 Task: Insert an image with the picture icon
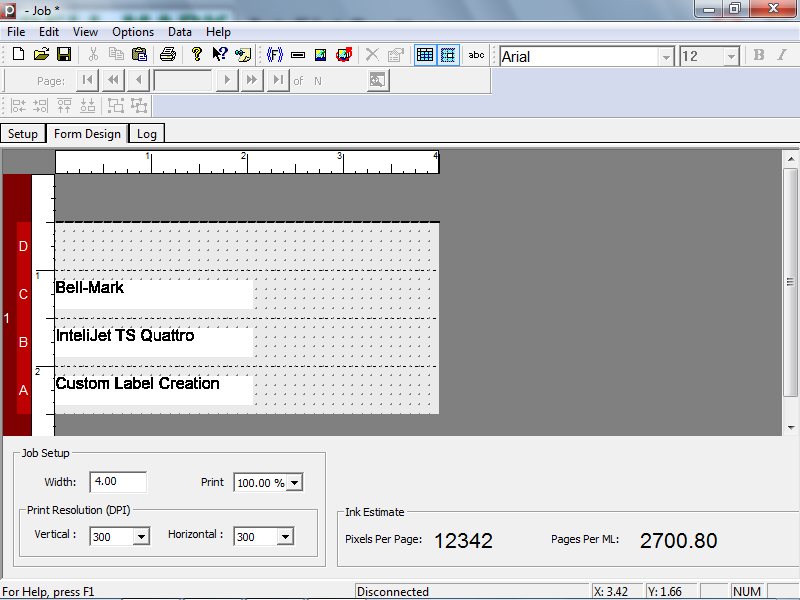click(320, 55)
